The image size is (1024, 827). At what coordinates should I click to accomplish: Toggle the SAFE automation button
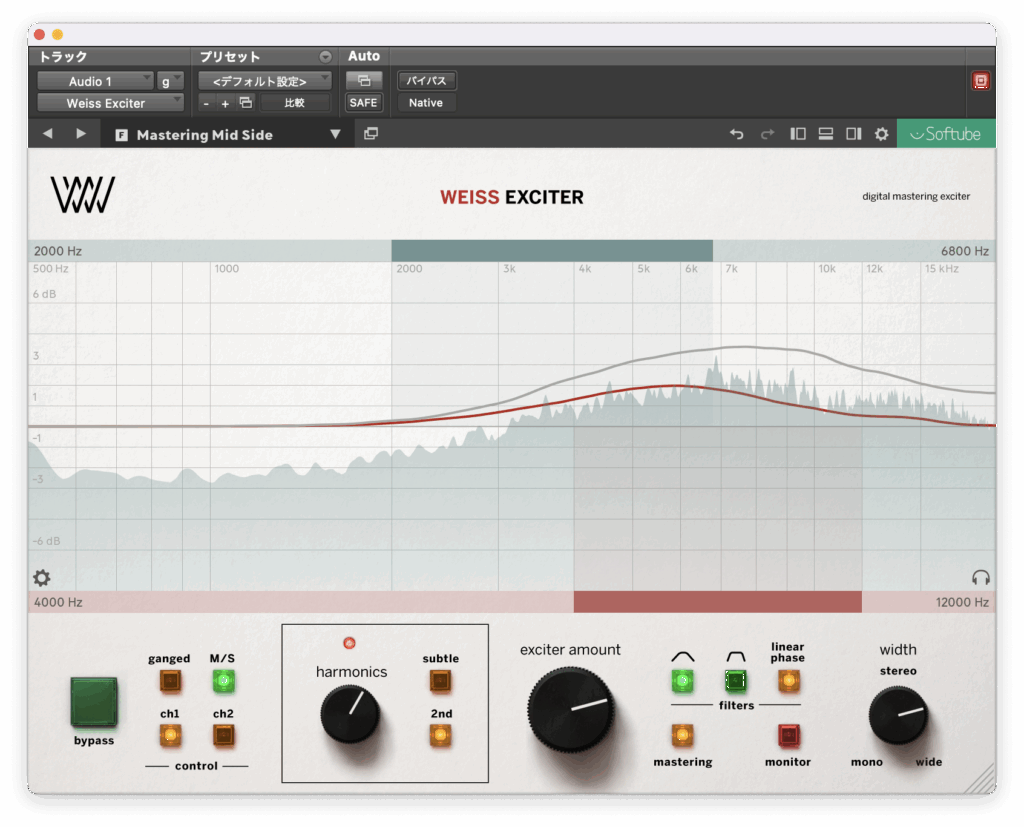(x=364, y=103)
